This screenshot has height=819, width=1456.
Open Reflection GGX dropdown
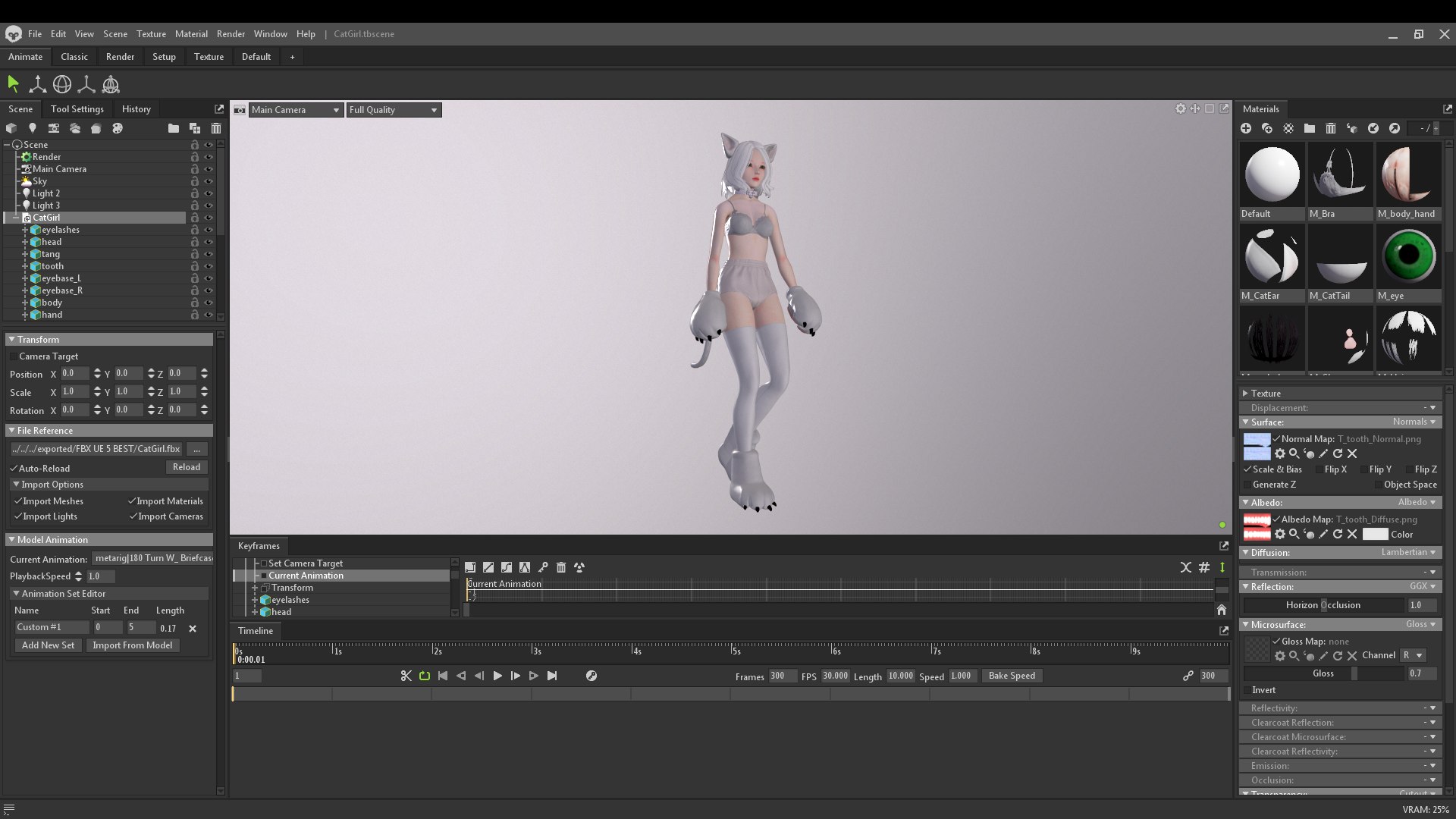1423,587
